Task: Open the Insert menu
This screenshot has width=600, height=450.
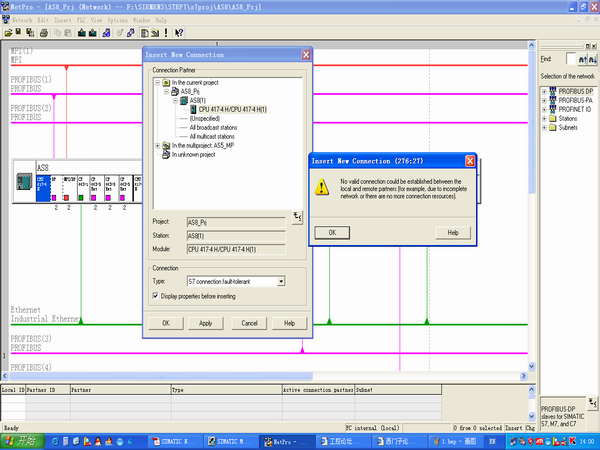Action: coord(62,20)
